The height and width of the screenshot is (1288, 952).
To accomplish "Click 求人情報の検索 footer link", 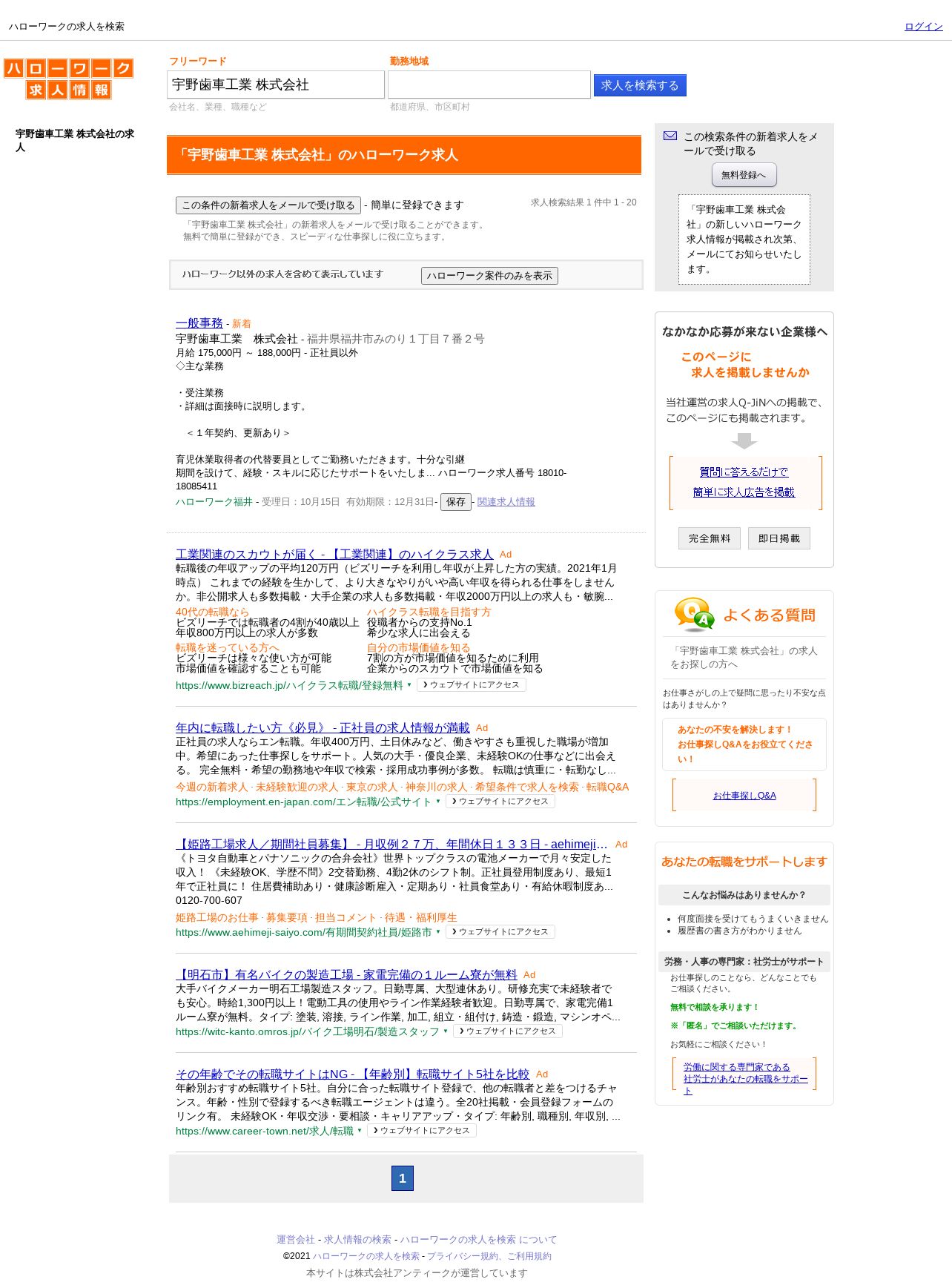I will pos(357,1240).
